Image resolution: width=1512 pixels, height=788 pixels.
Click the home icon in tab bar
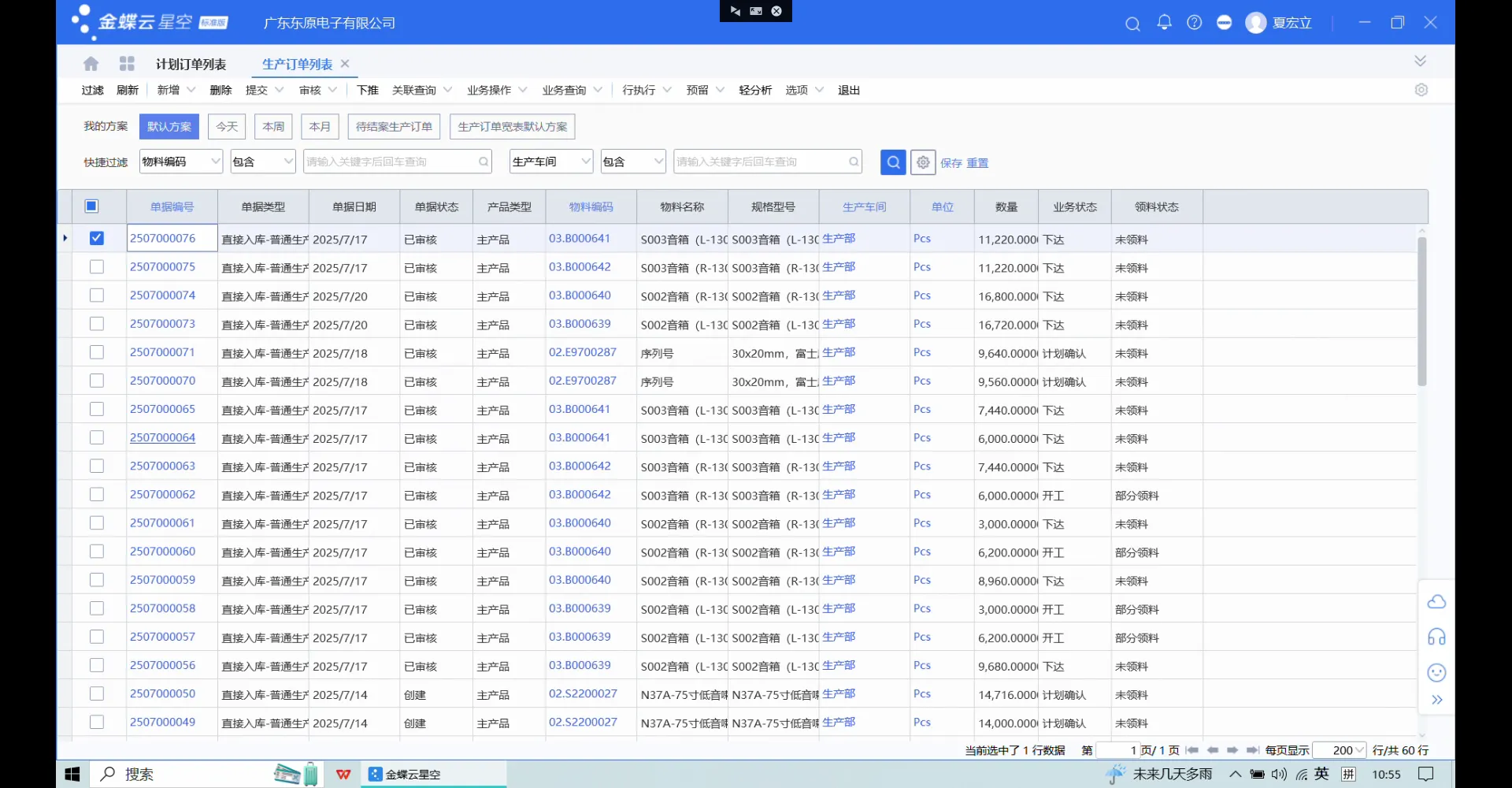[x=91, y=64]
